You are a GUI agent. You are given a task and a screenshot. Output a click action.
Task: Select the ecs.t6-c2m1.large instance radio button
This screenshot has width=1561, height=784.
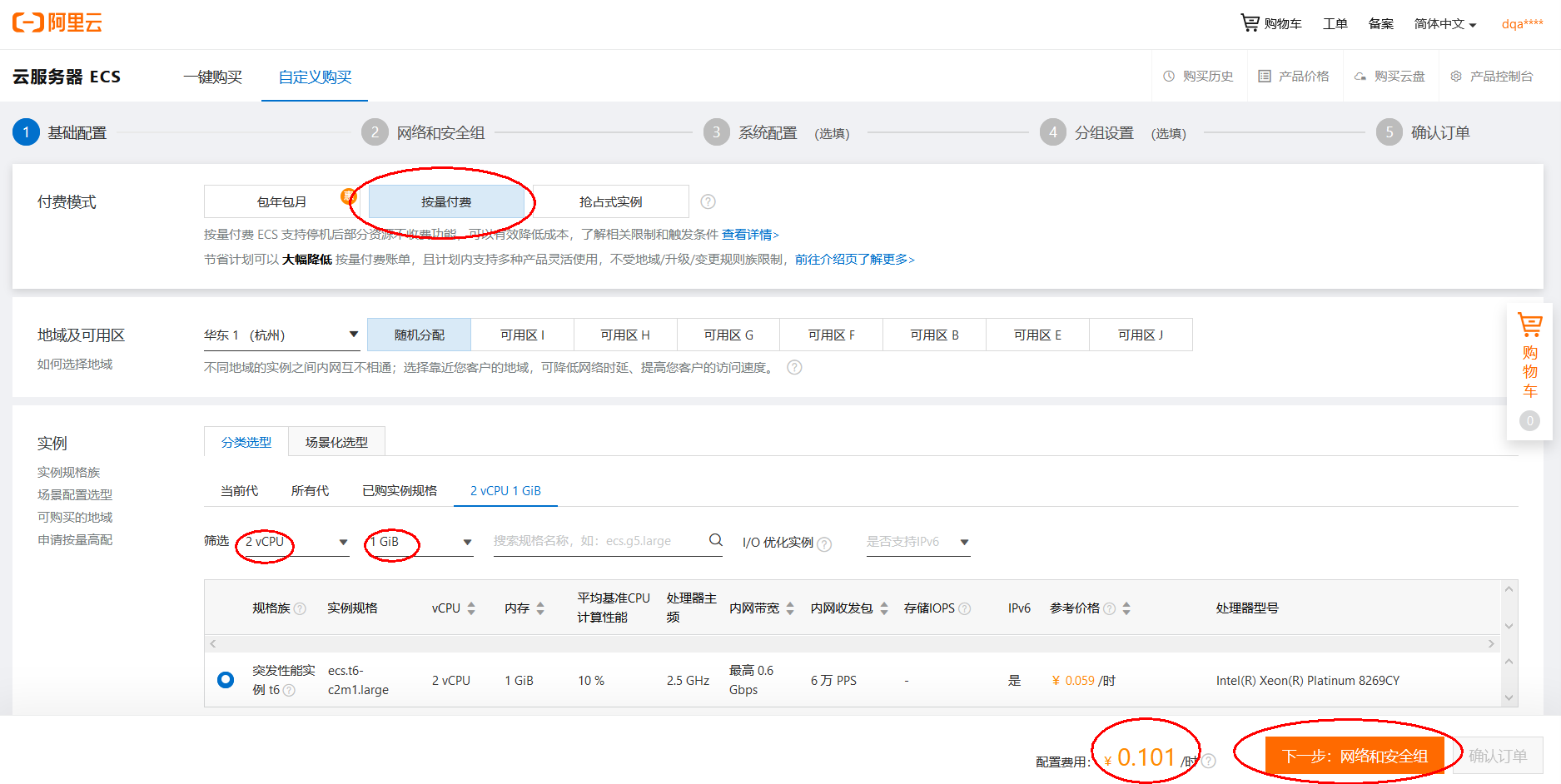tap(226, 680)
